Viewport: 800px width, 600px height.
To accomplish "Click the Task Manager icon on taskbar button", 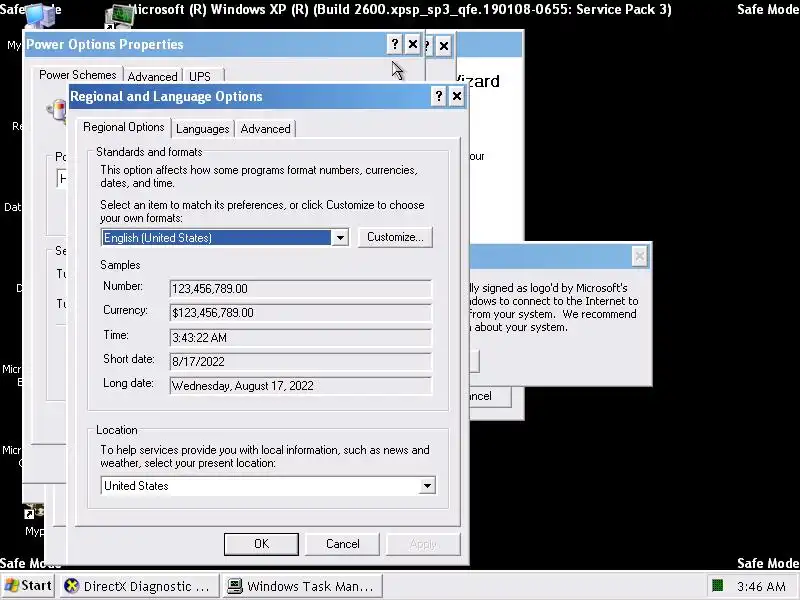I will pyautogui.click(x=235, y=586).
